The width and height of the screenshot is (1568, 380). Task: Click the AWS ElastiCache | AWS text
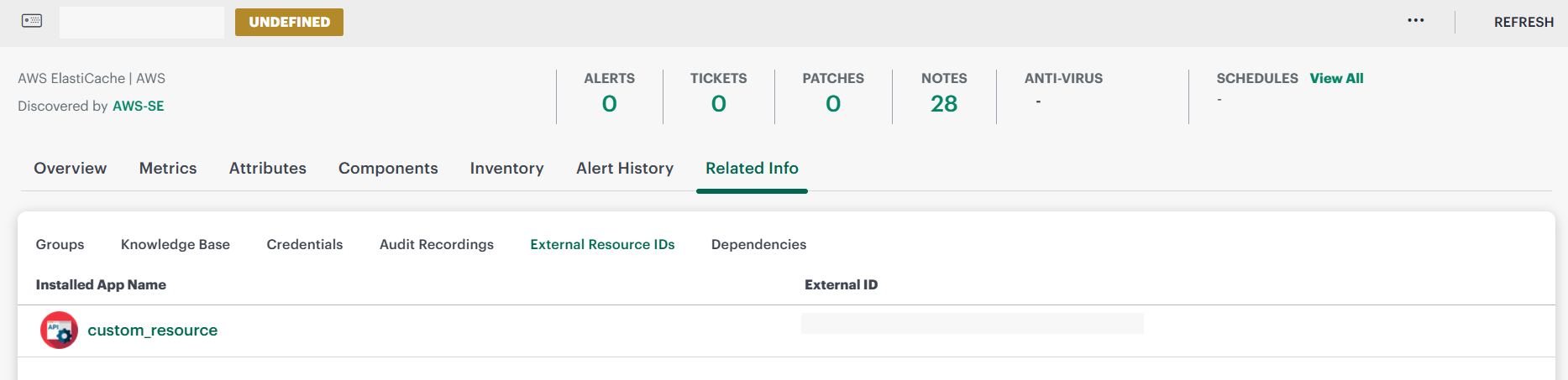click(92, 78)
